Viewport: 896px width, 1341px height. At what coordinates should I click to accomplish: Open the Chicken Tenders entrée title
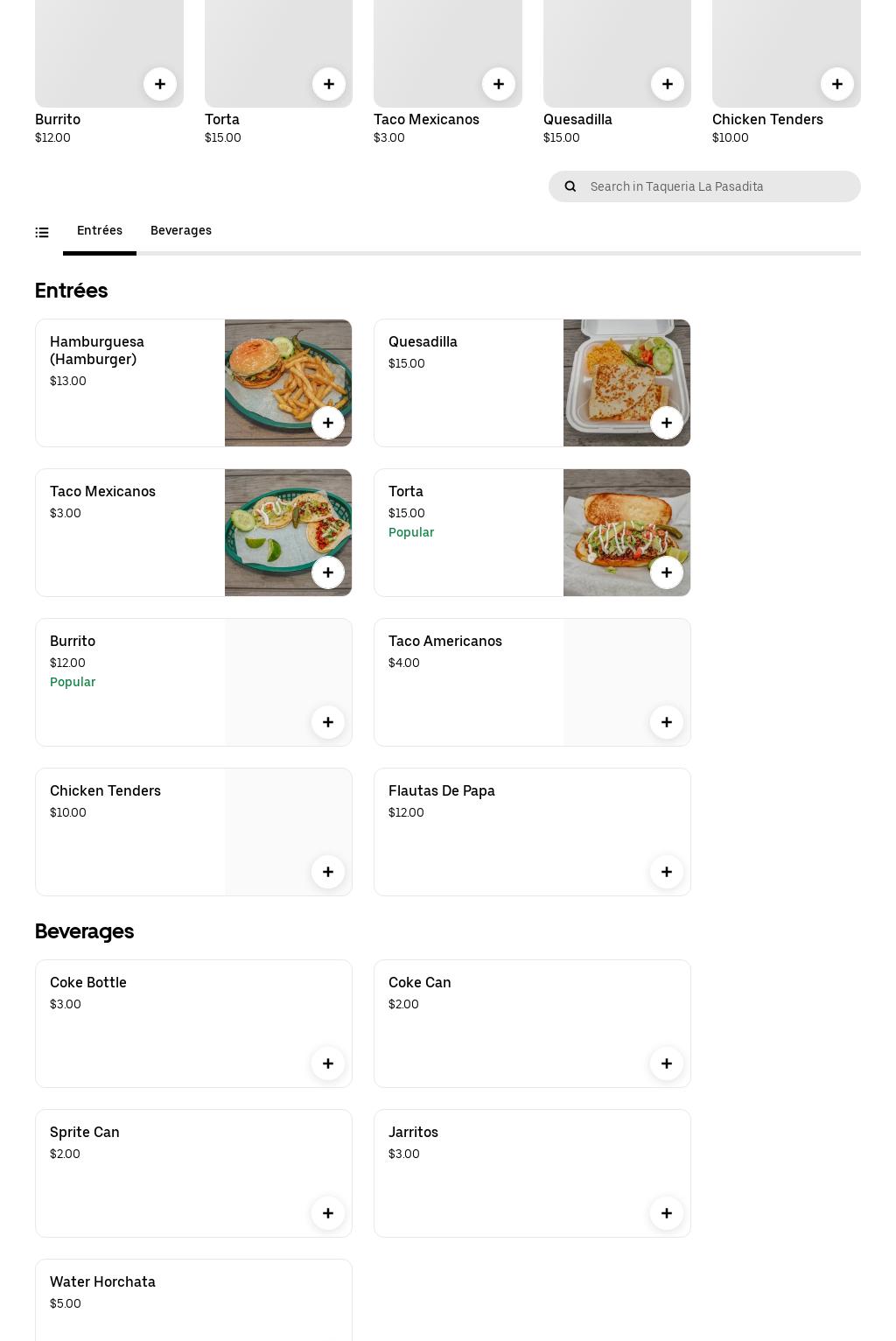click(105, 790)
